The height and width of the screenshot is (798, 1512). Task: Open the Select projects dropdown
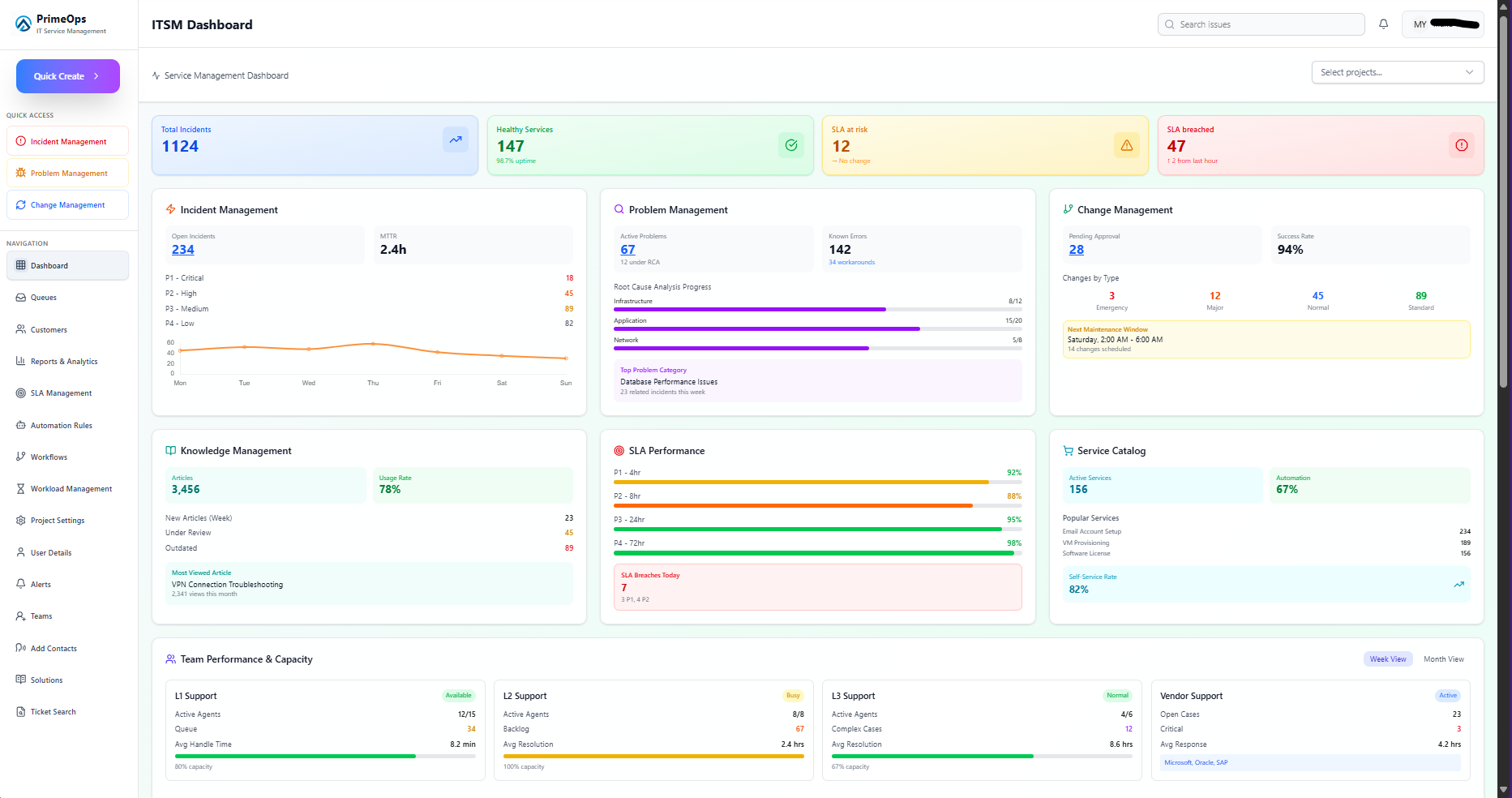1398,72
